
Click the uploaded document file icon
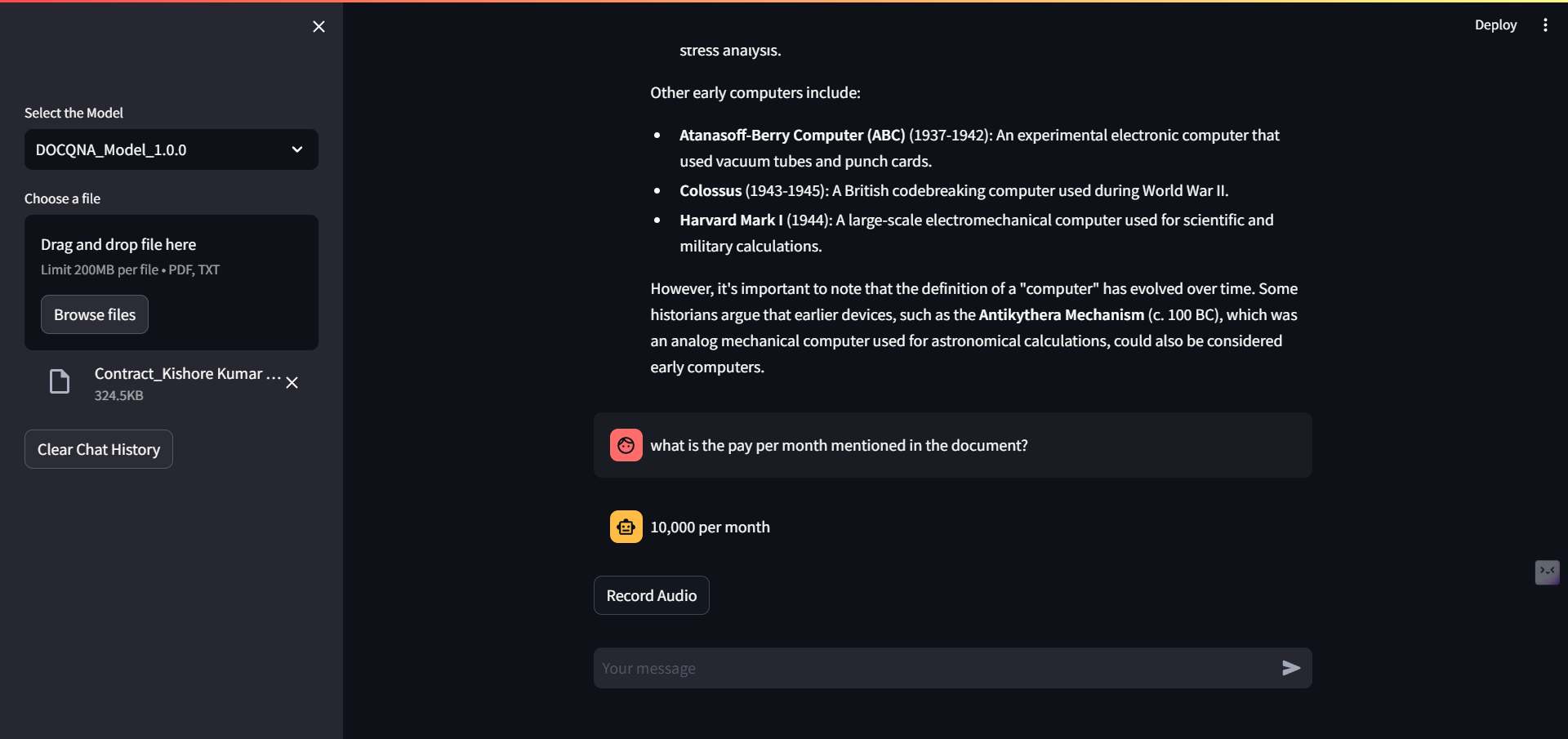(x=60, y=381)
